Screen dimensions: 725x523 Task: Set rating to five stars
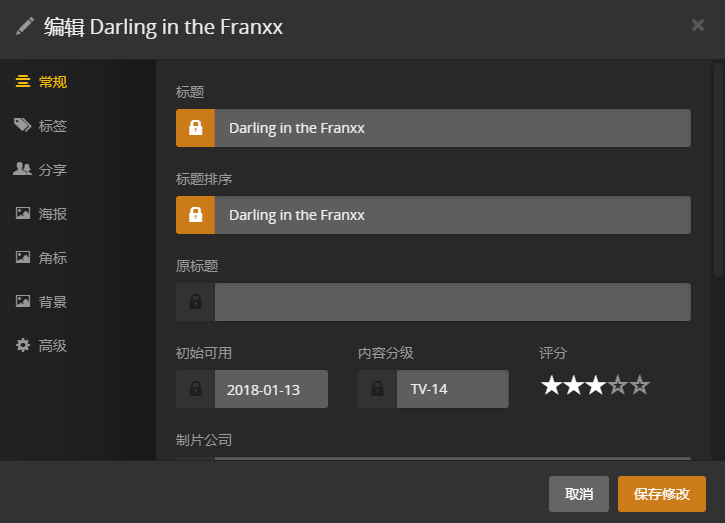[x=640, y=386]
